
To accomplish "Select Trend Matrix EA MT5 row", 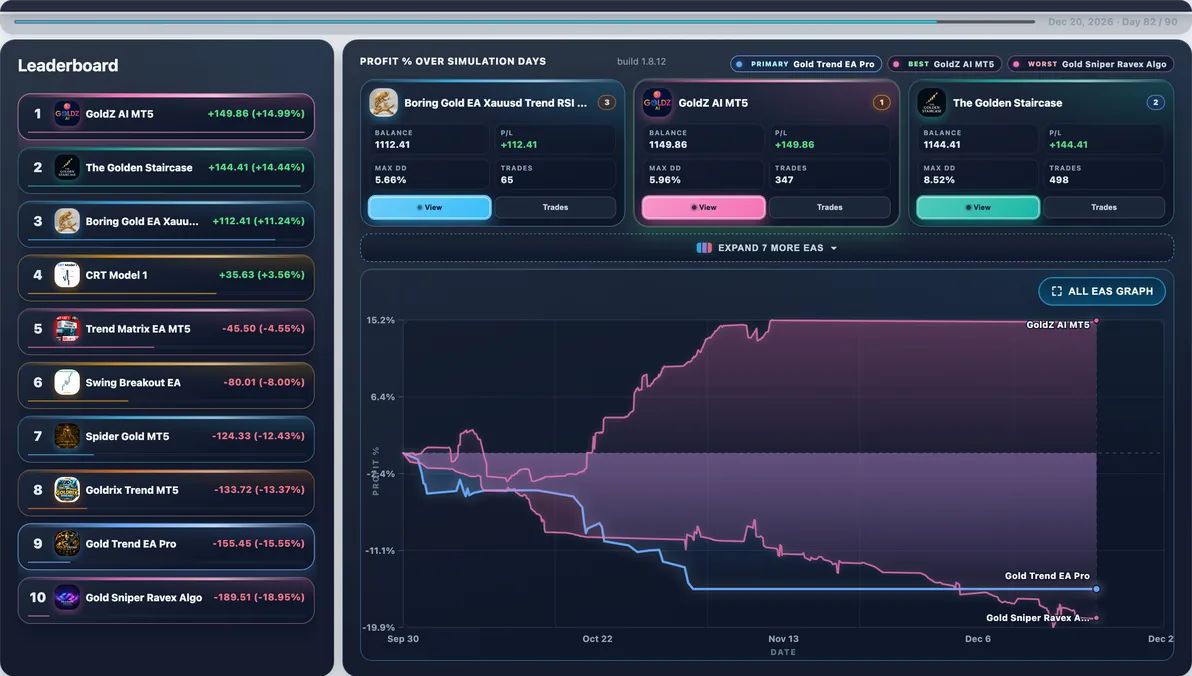I will tap(166, 332).
